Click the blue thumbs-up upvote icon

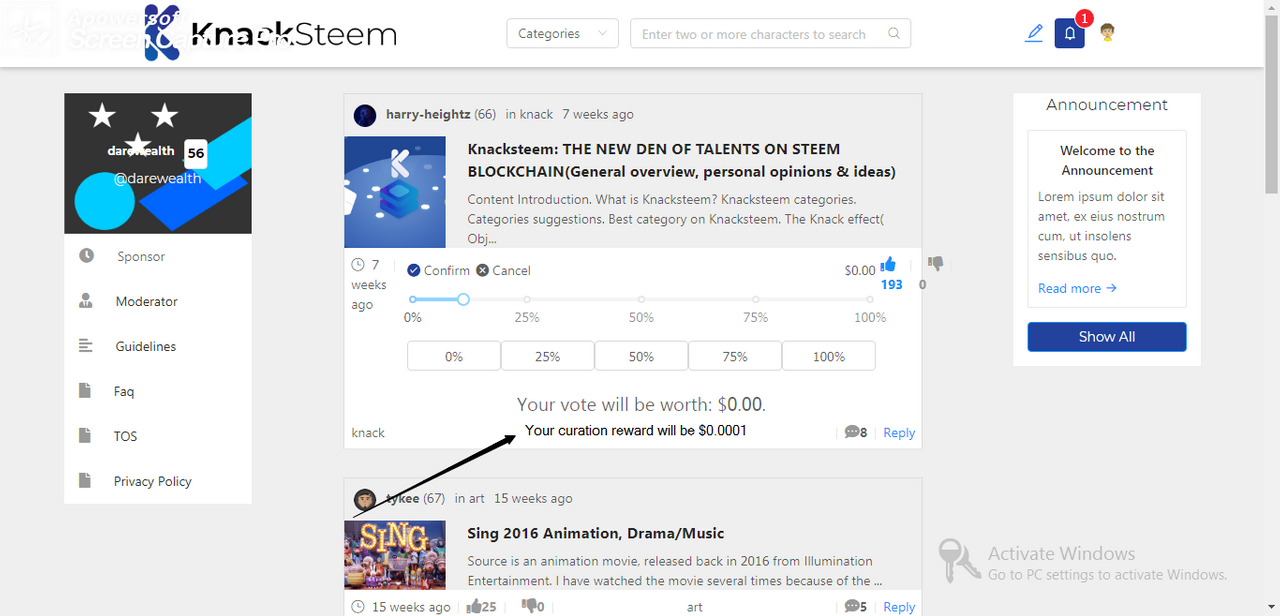[888, 264]
